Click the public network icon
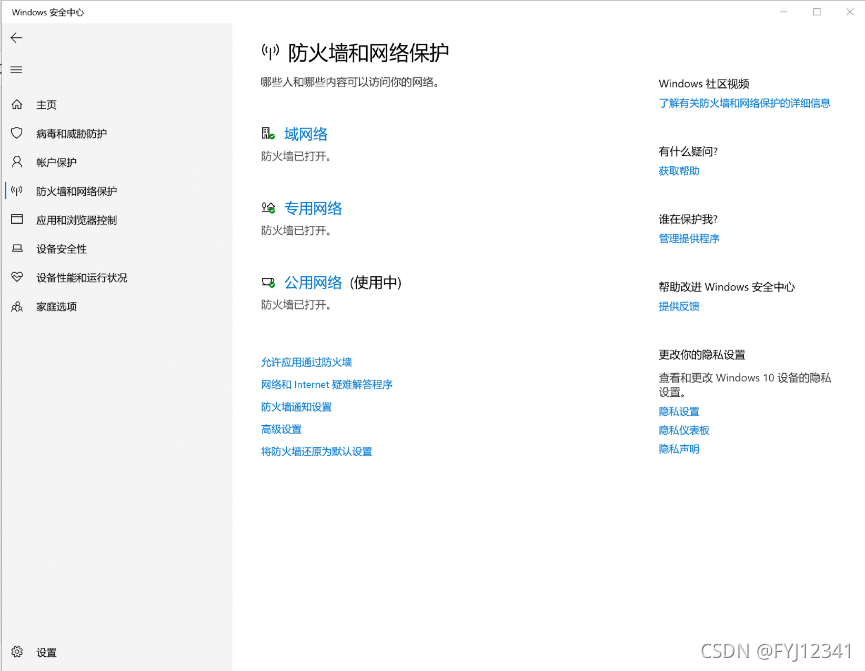The width and height of the screenshot is (865, 671). [x=268, y=283]
